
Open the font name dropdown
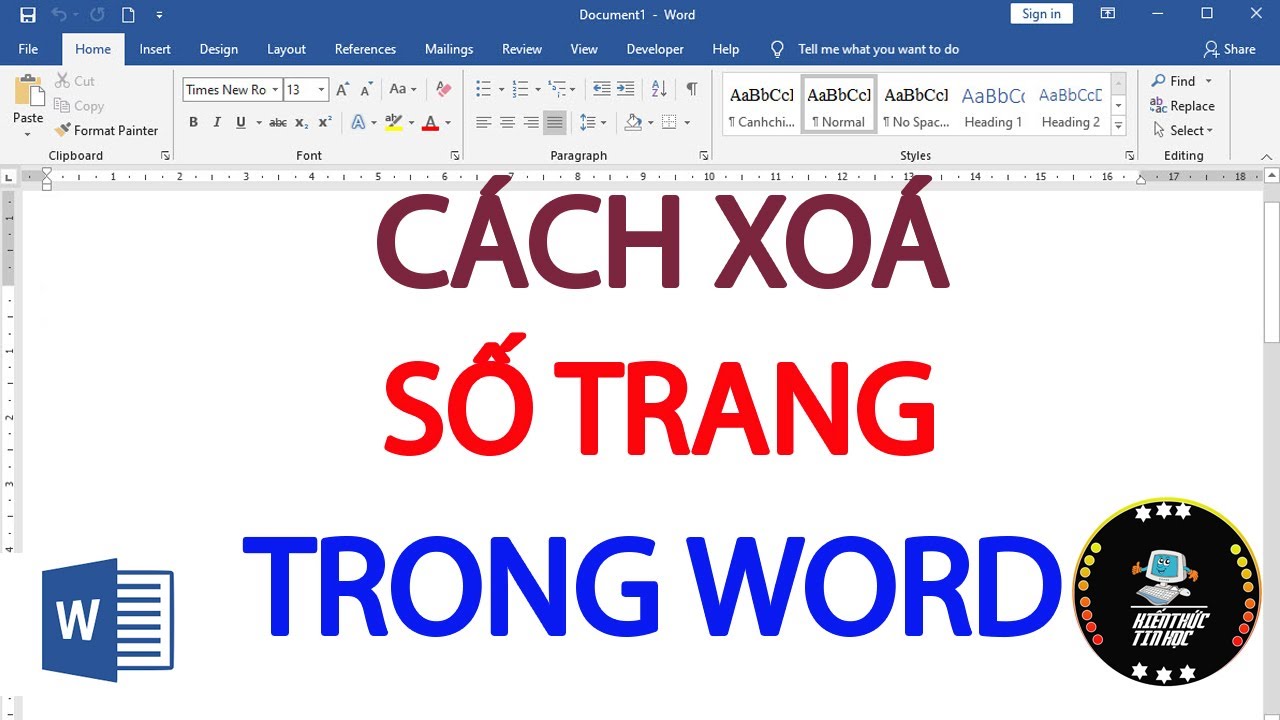276,90
